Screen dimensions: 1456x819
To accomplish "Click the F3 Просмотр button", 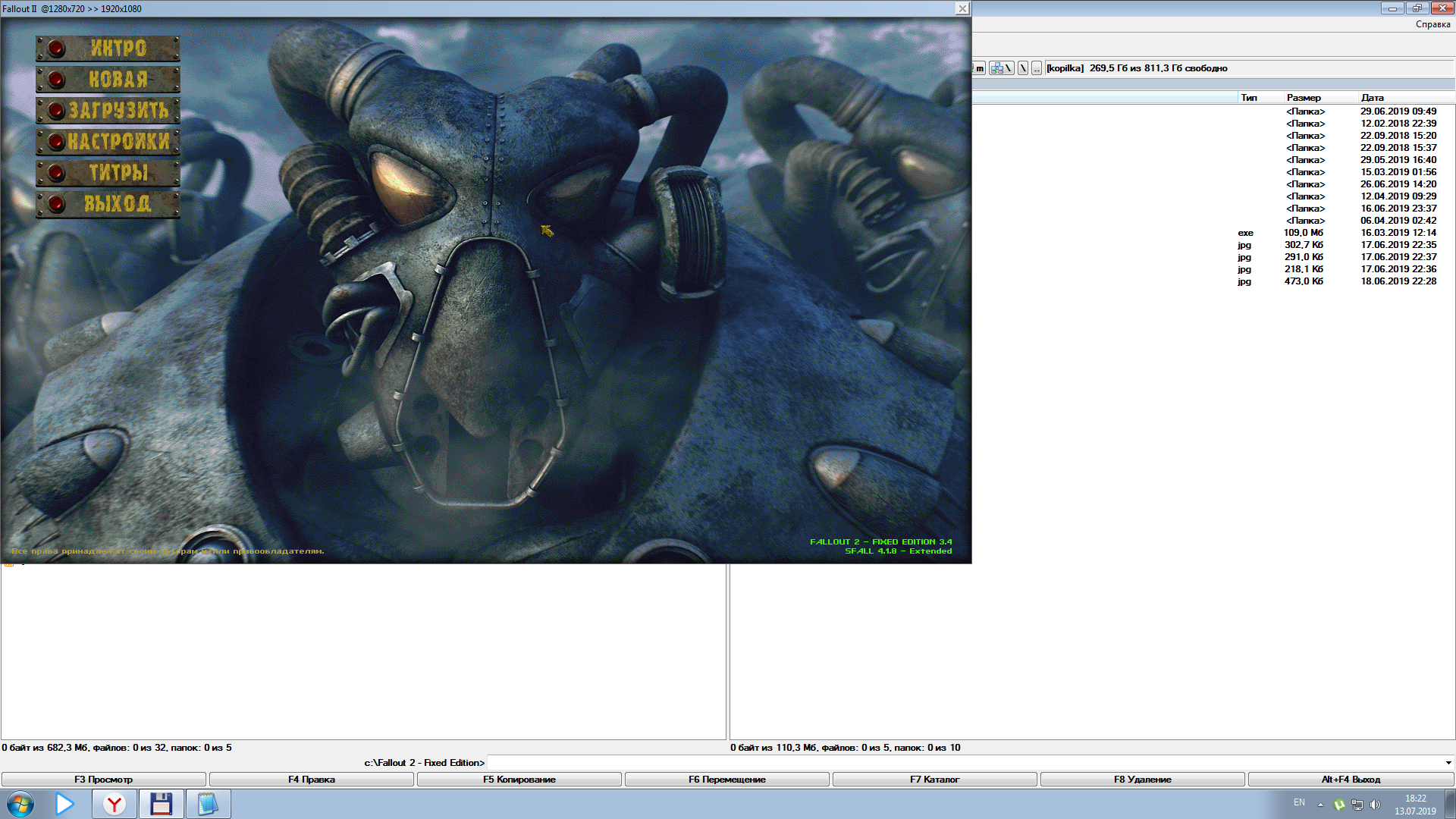I will [x=104, y=780].
